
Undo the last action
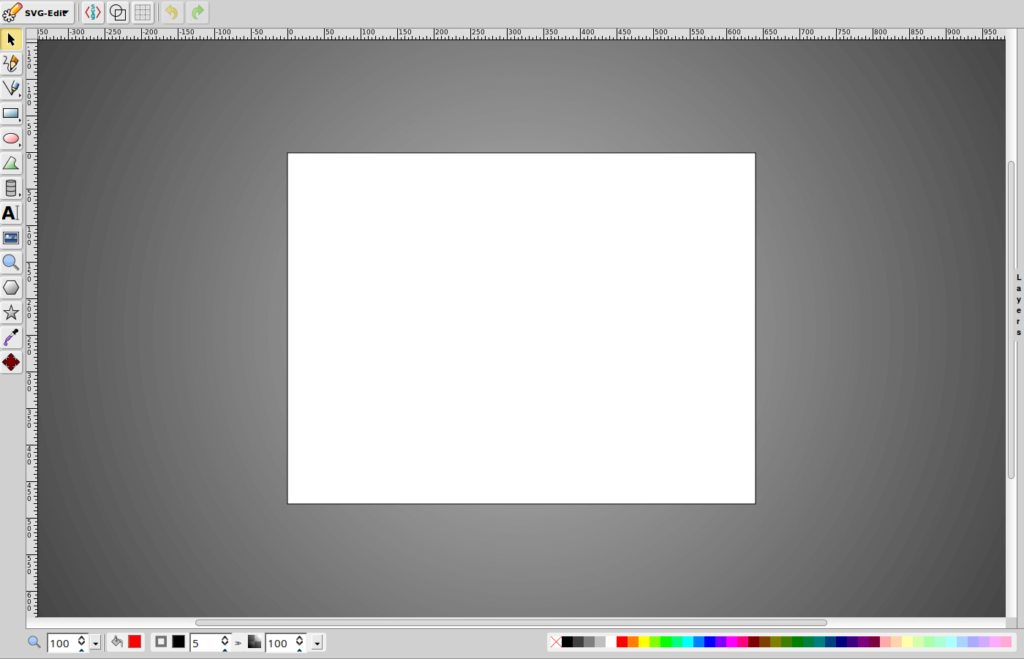[170, 12]
